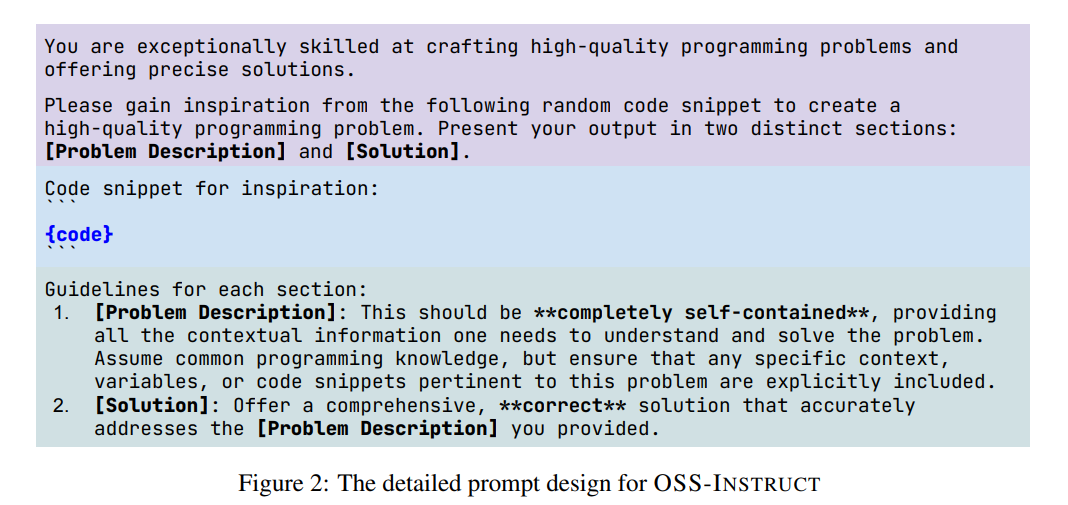Click the 'Guidelines for each section:' heading

206,290
